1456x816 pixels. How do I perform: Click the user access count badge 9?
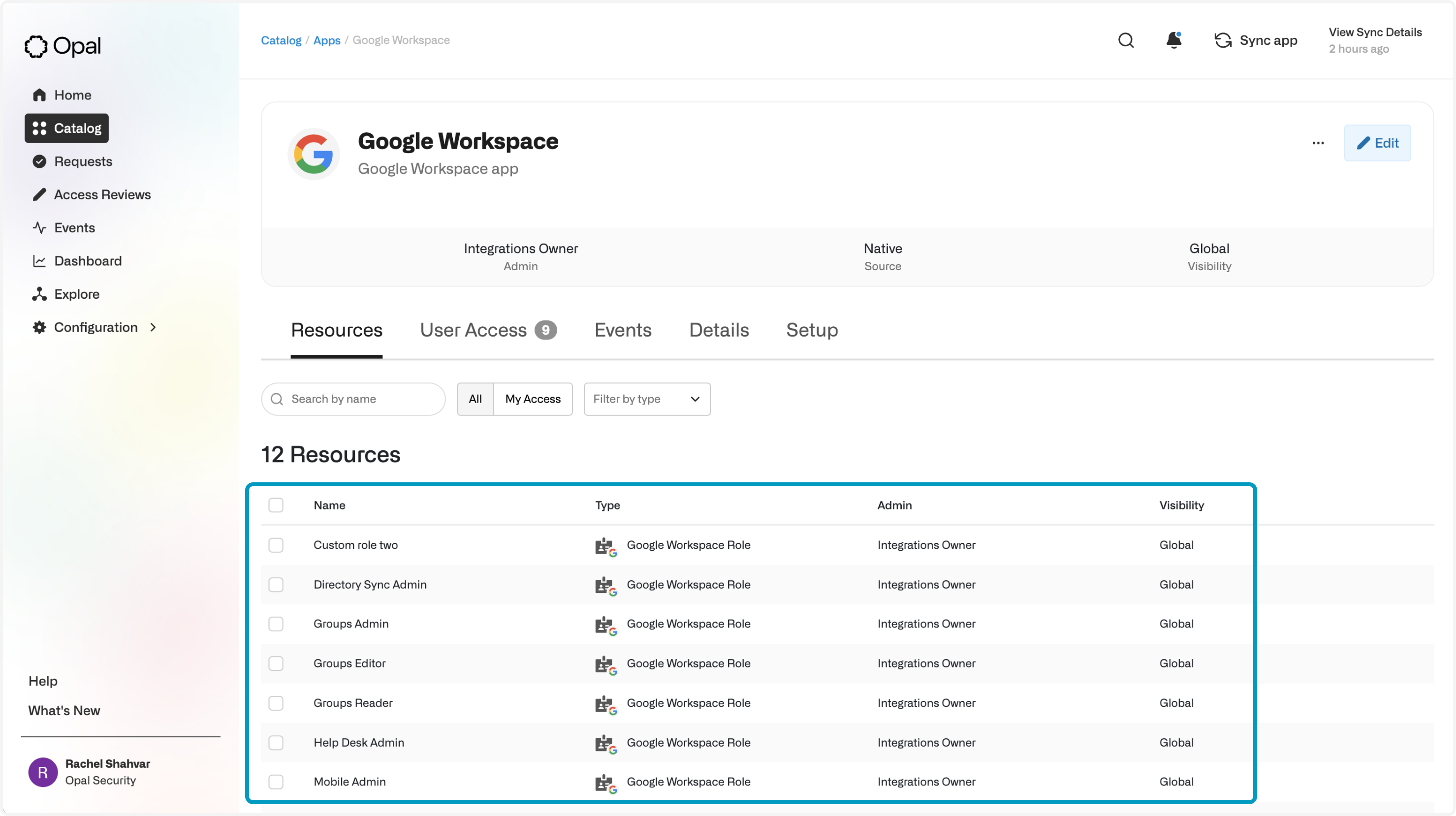point(545,330)
